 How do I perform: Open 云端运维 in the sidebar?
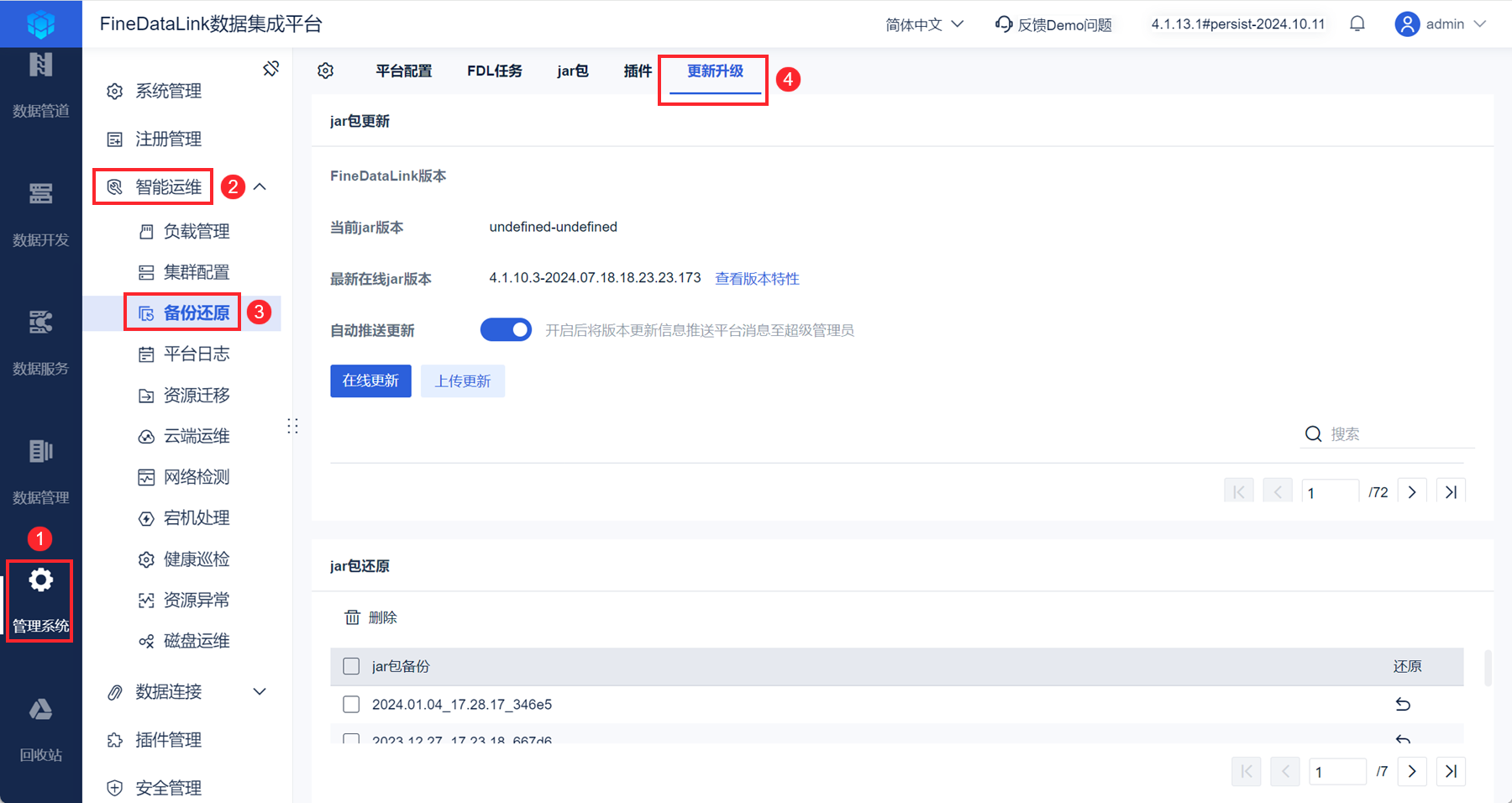(197, 436)
